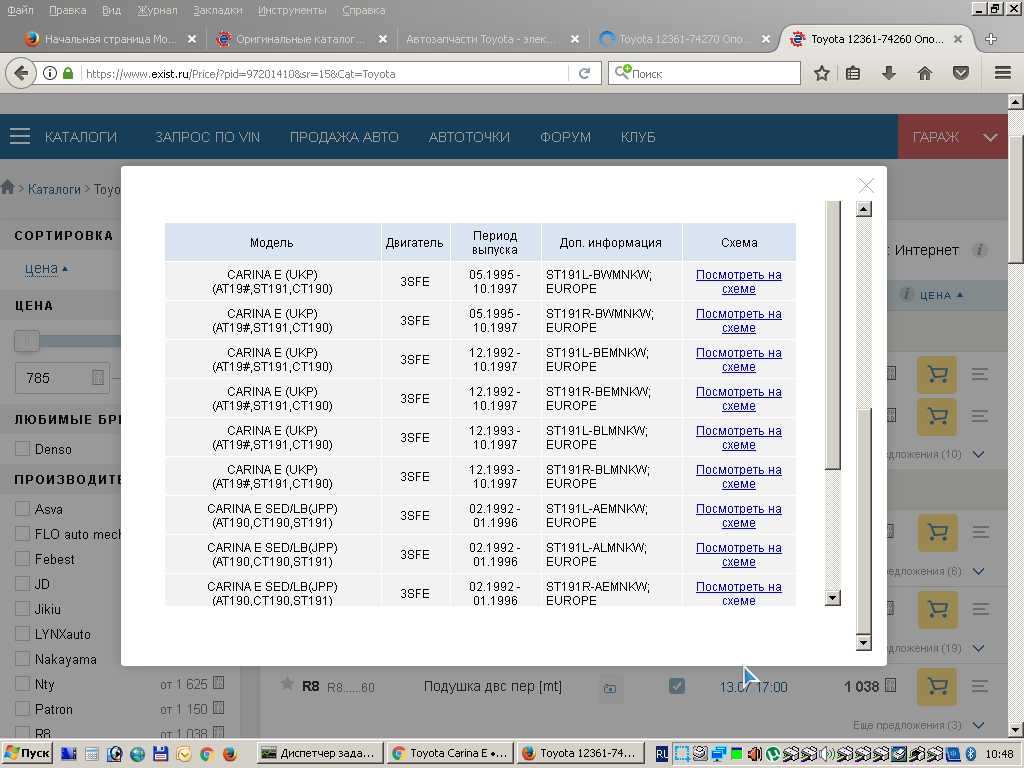Add R8 part to shopping cart
This screenshot has width=1024, height=768.
[937, 686]
